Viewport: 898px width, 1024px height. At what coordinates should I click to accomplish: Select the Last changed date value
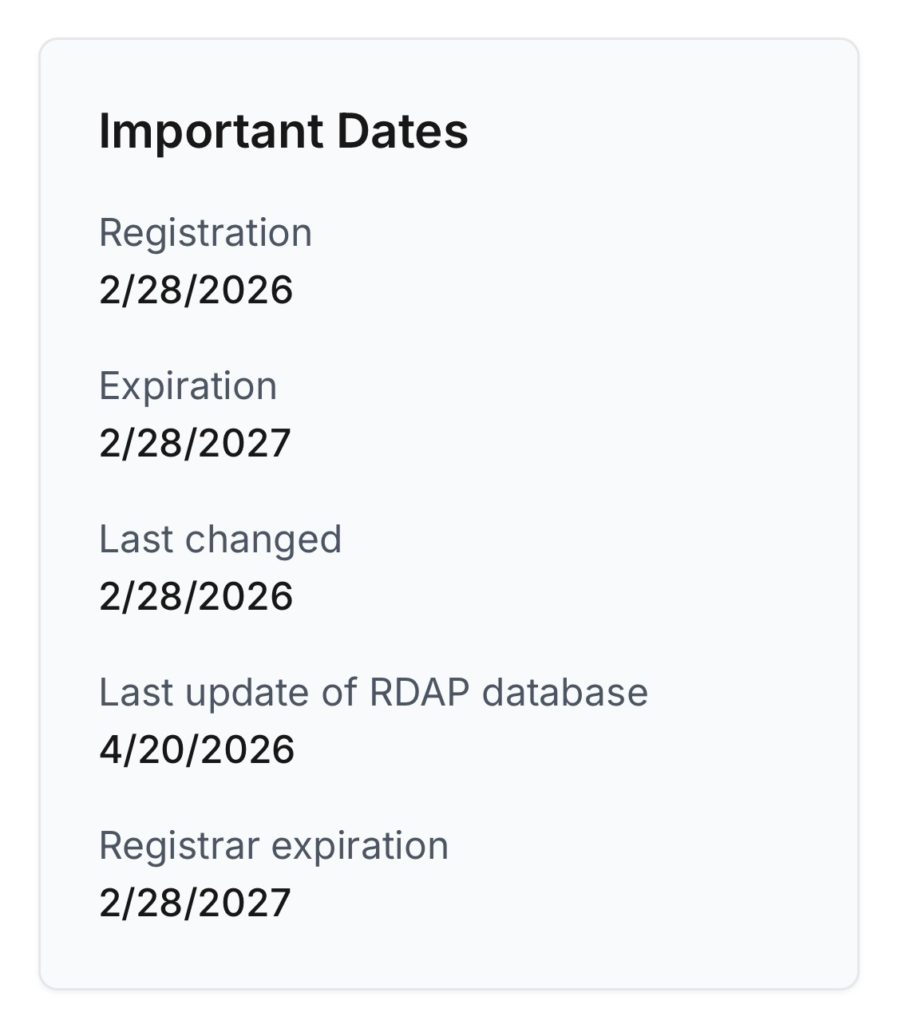(196, 596)
